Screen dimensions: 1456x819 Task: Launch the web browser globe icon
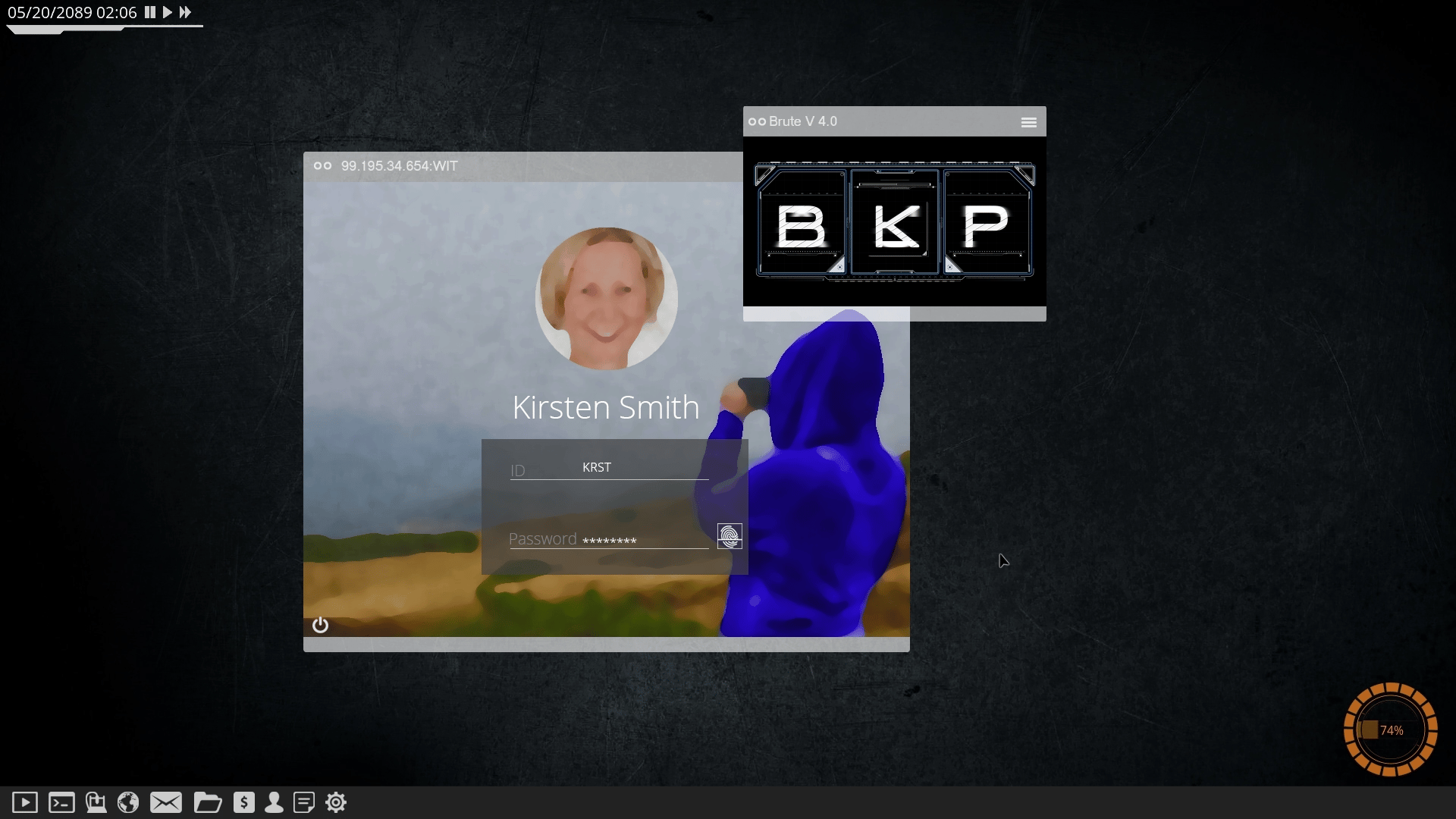pyautogui.click(x=128, y=802)
